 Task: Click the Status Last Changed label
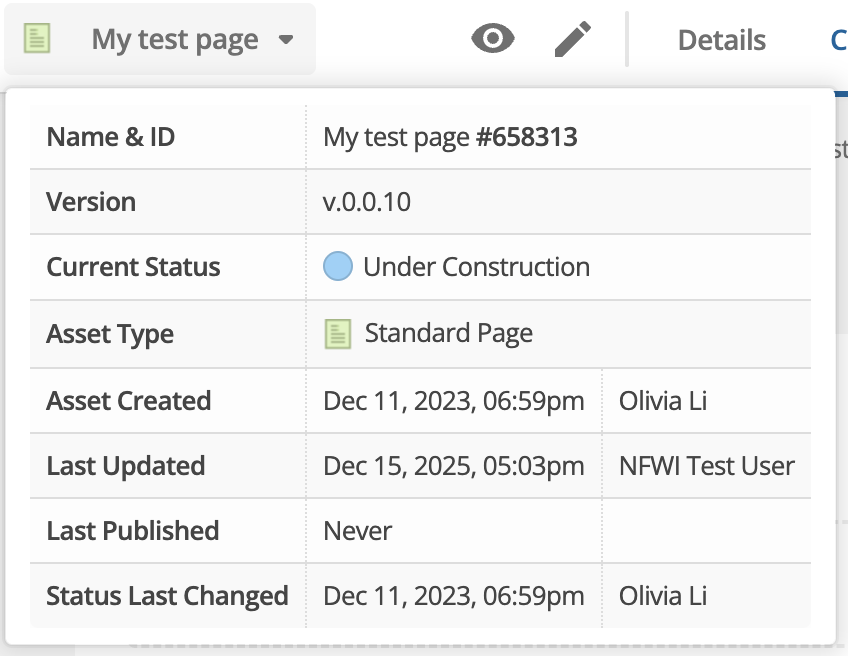click(x=167, y=596)
